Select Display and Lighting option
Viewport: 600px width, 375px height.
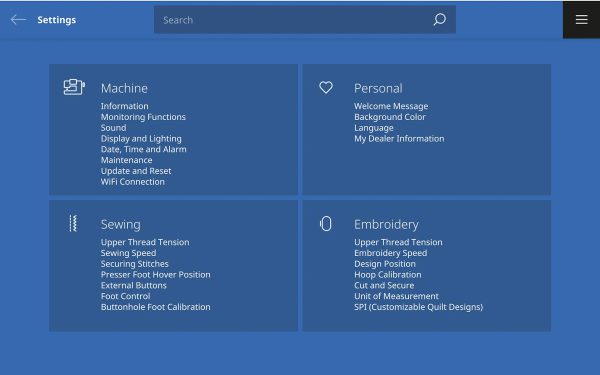141,139
